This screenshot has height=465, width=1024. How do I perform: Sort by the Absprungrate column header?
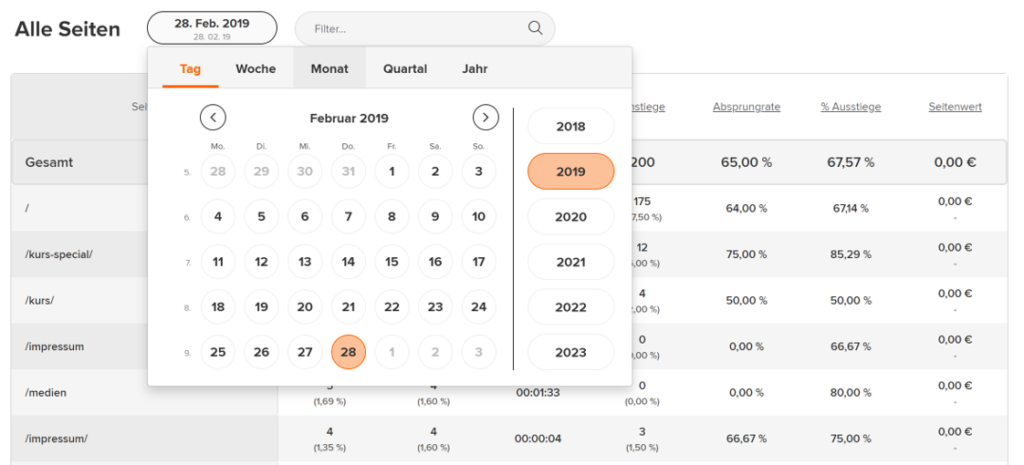coord(746,106)
